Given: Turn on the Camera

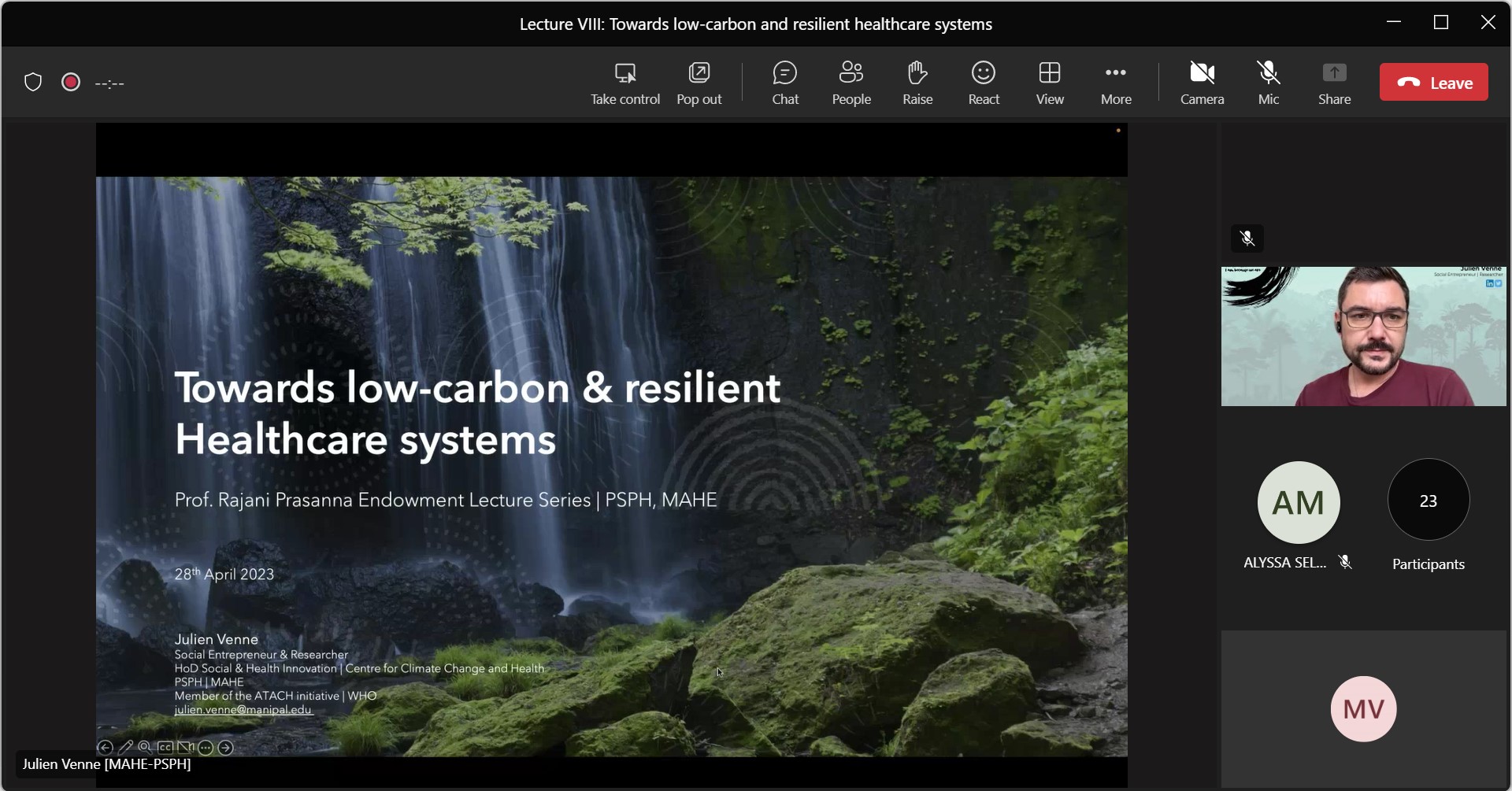Looking at the screenshot, I should pos(1202,83).
